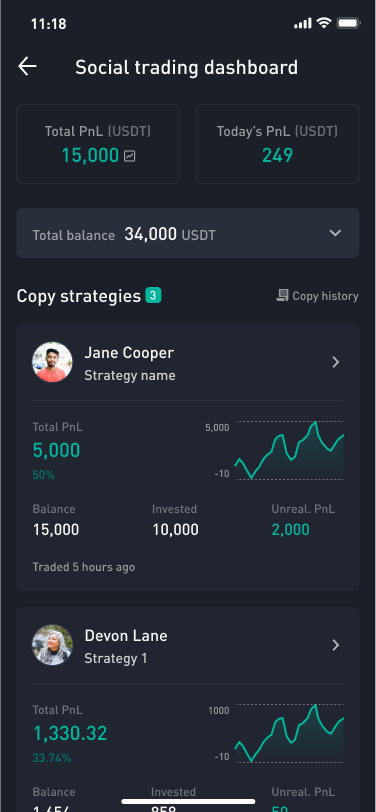
Task: Expand the Total balance dropdown chevron
Action: pyautogui.click(x=336, y=233)
